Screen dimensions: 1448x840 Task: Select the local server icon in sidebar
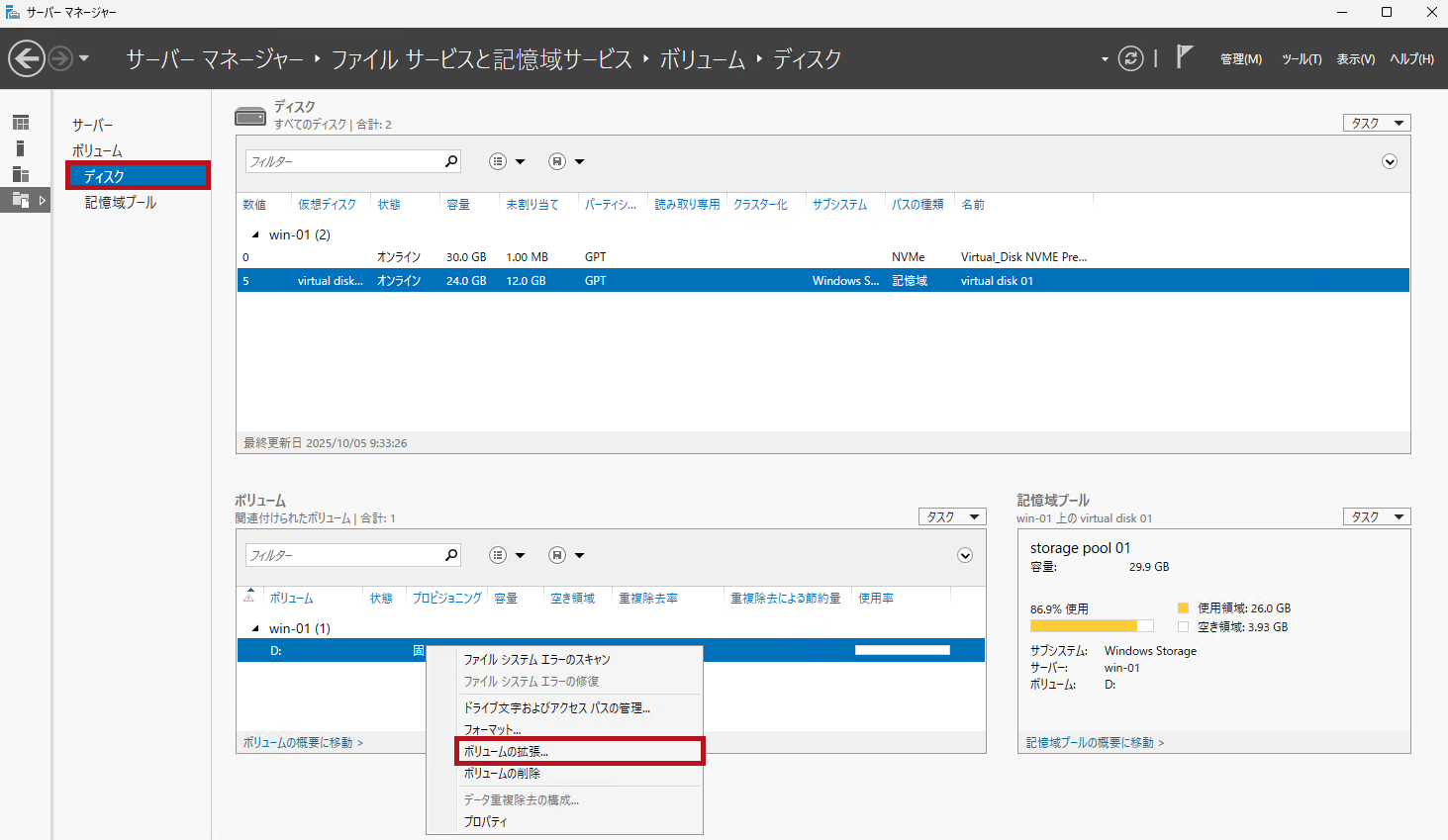[21, 148]
